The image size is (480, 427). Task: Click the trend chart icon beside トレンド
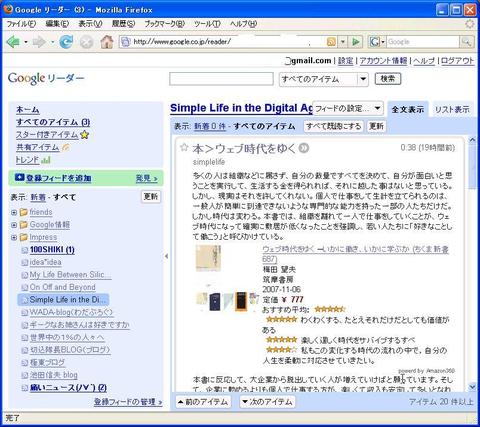pos(46,160)
